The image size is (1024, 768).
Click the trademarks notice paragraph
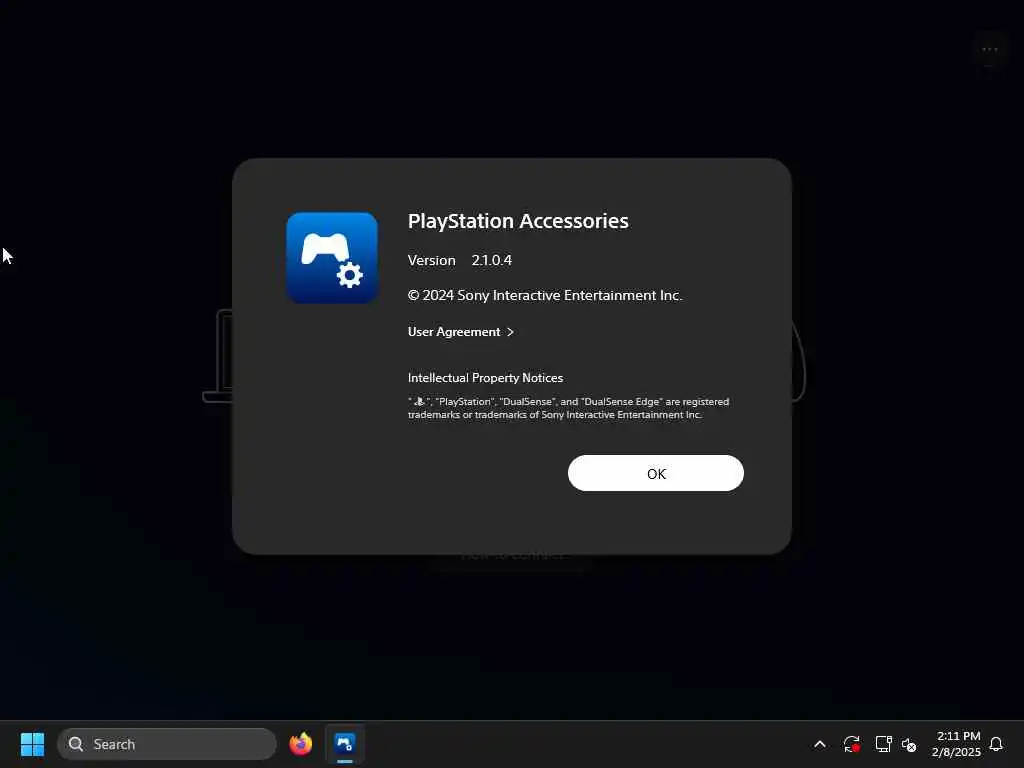pos(568,408)
